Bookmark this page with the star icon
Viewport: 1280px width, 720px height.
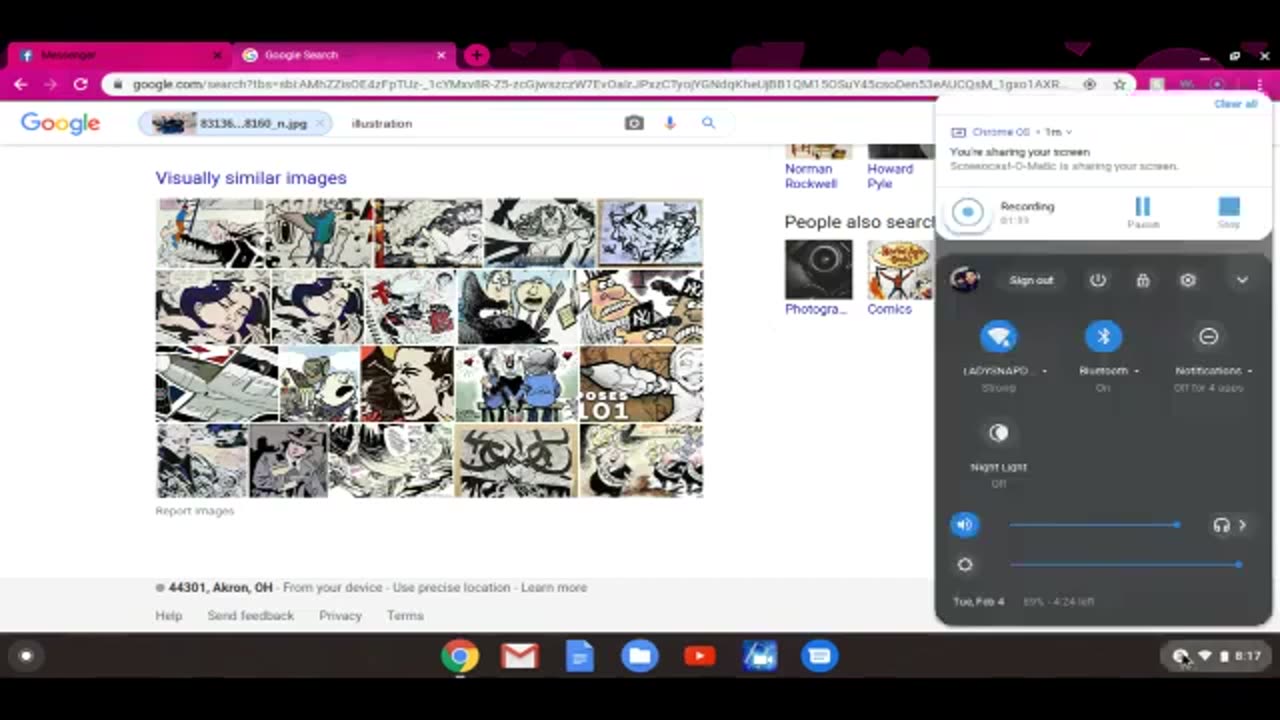click(1119, 85)
